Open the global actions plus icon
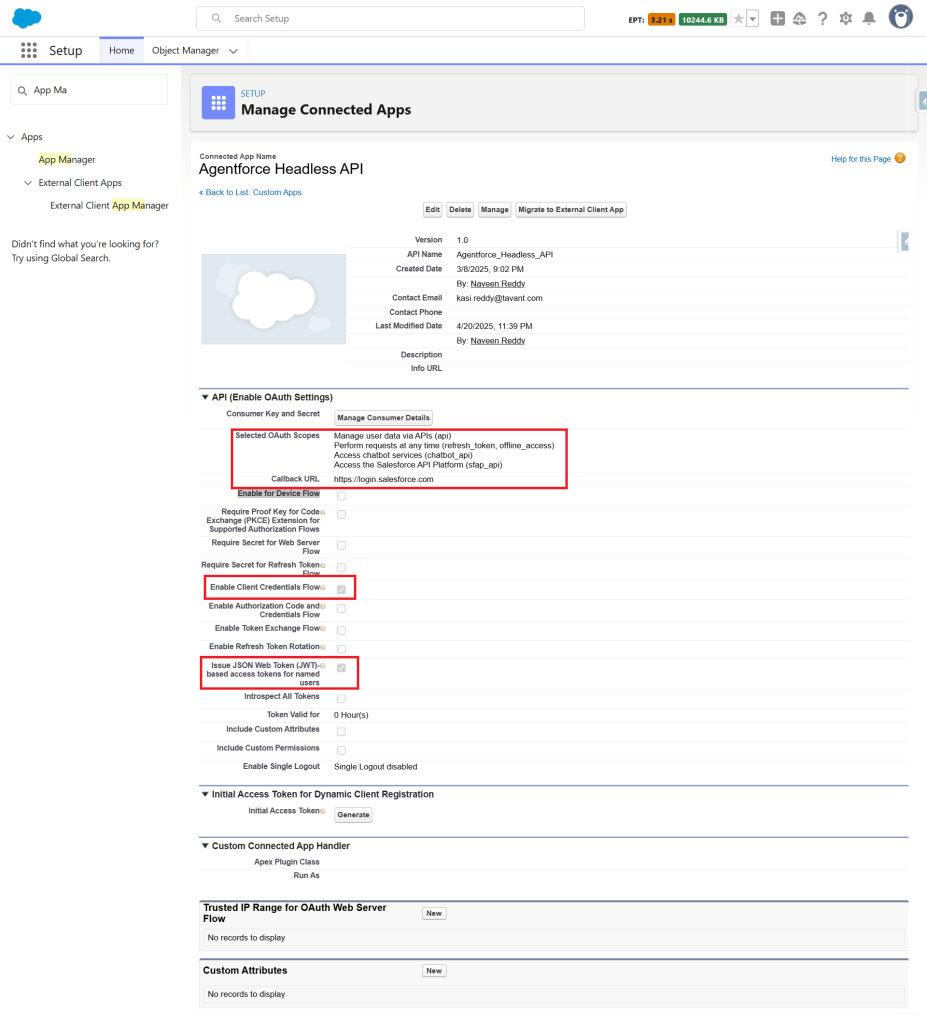Viewport: 927px width, 1023px height. [x=778, y=19]
